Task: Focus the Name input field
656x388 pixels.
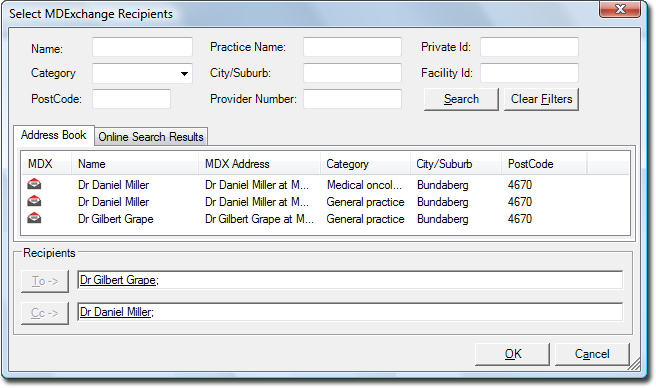Action: click(142, 47)
